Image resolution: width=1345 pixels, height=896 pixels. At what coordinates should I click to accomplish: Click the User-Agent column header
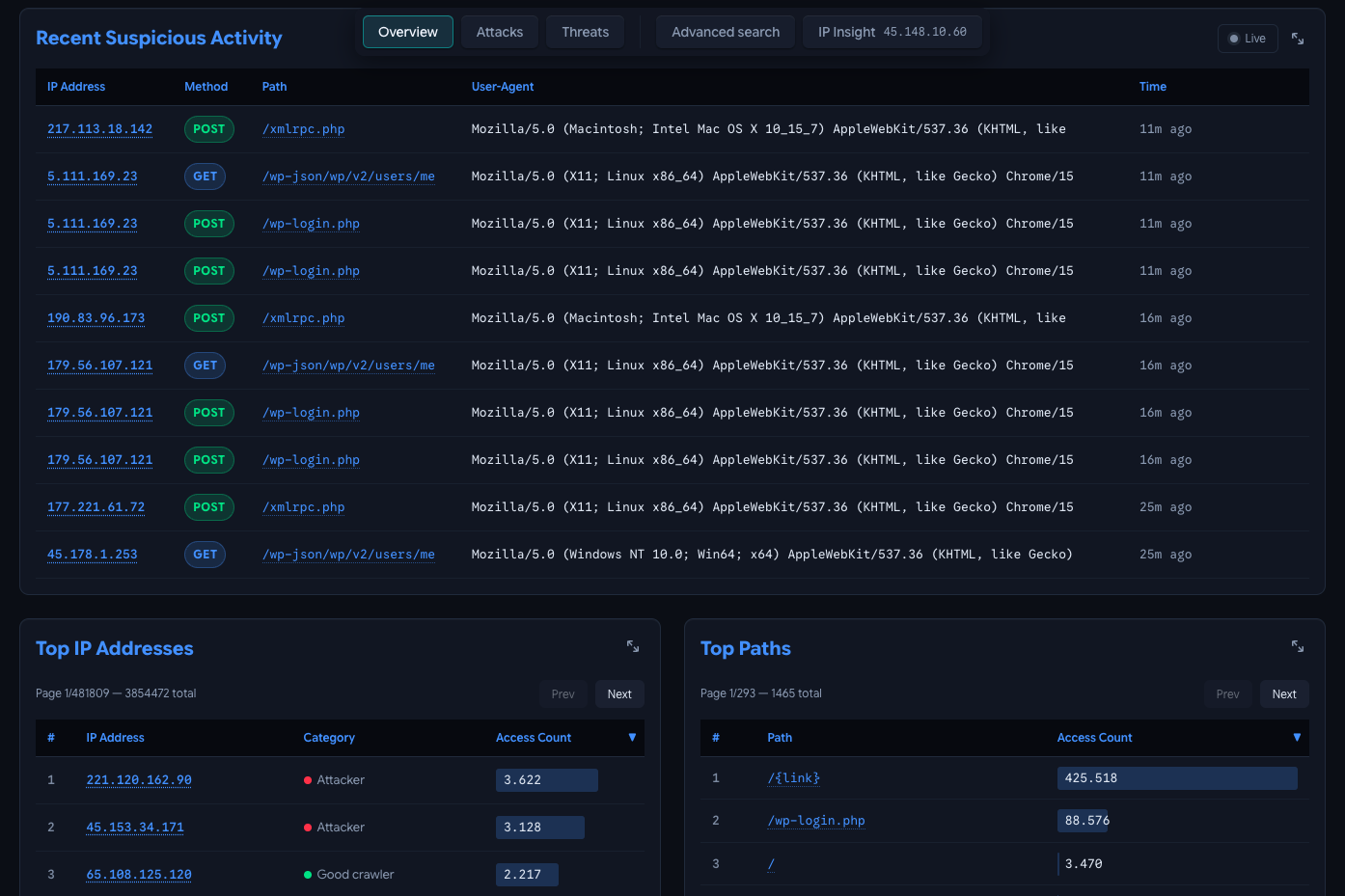click(503, 87)
